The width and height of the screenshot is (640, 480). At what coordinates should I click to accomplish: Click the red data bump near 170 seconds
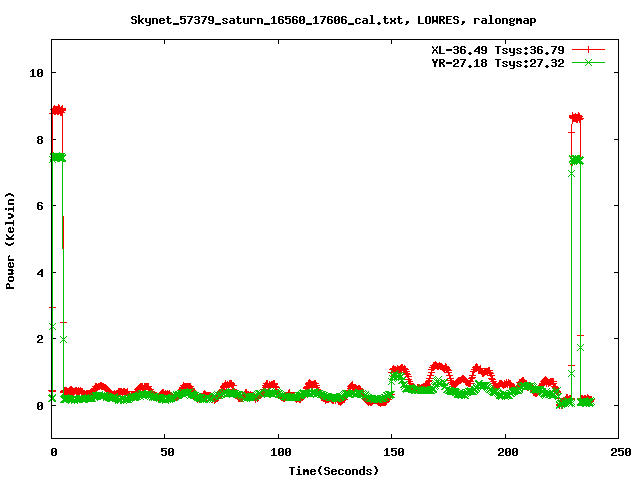438,367
